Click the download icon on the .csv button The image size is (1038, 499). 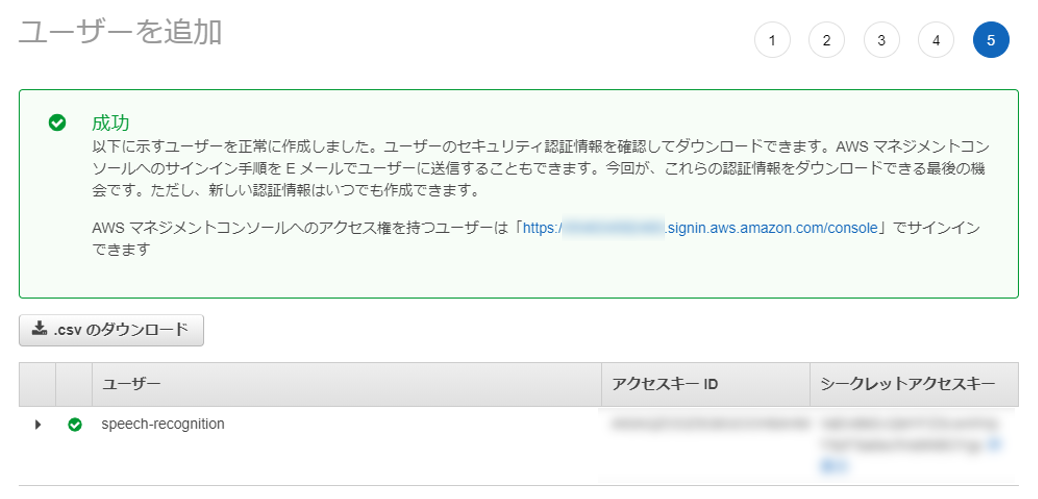39,329
